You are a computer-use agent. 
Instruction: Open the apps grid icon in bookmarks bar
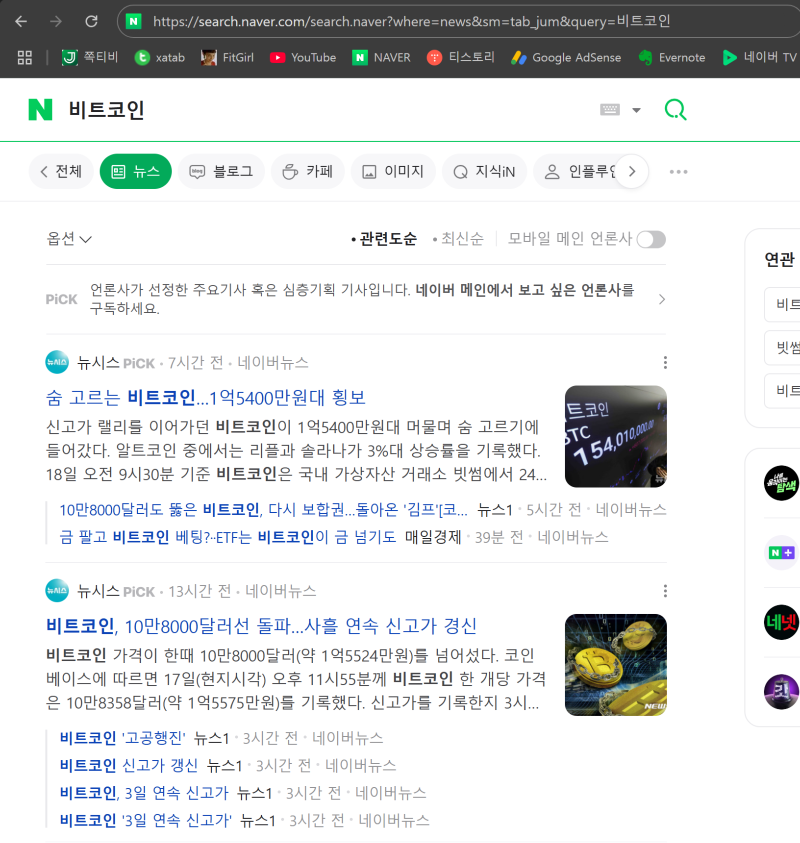(25, 58)
